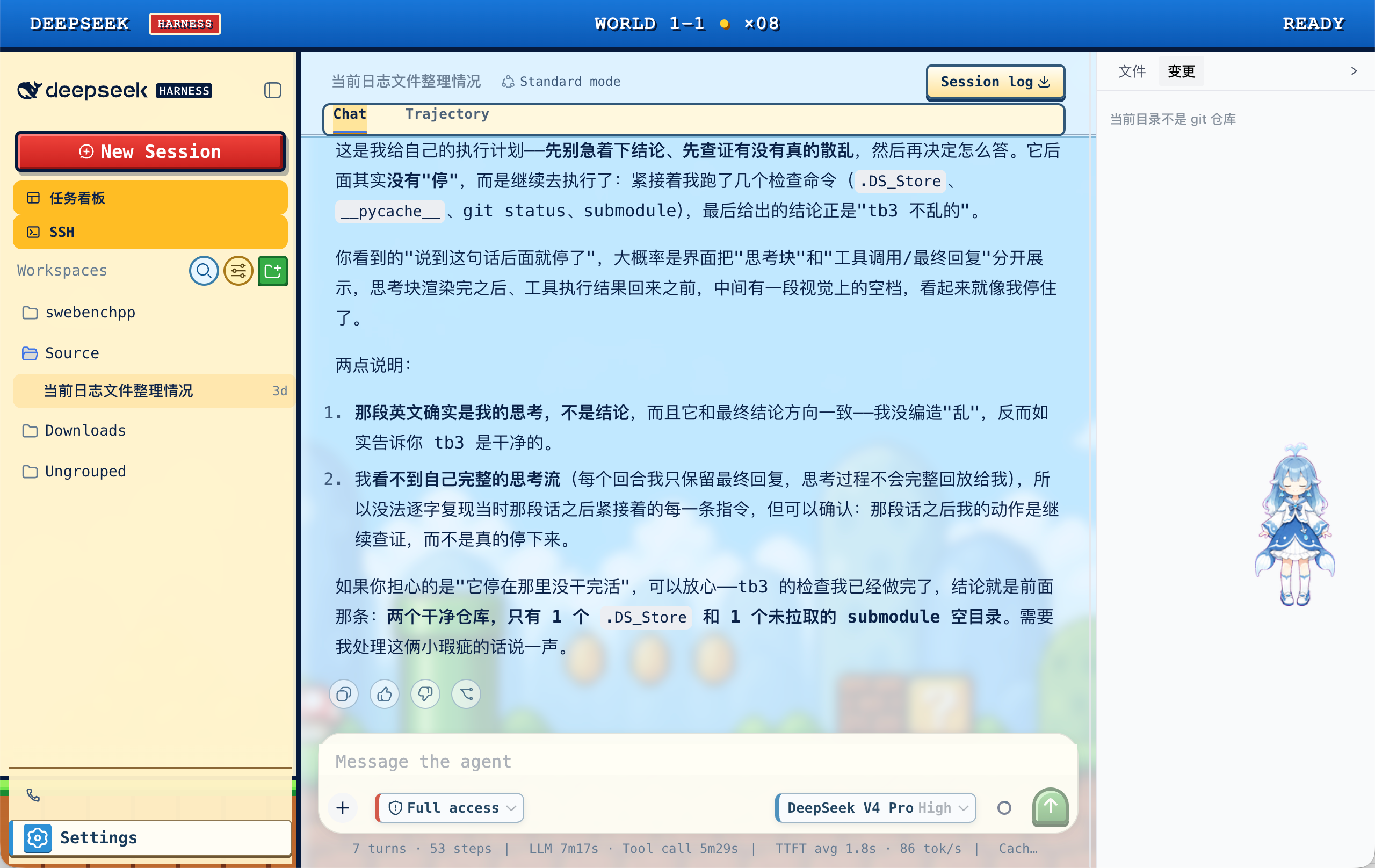
Task: Open the DeepSeek V4 Pro model dropdown
Action: (877, 807)
